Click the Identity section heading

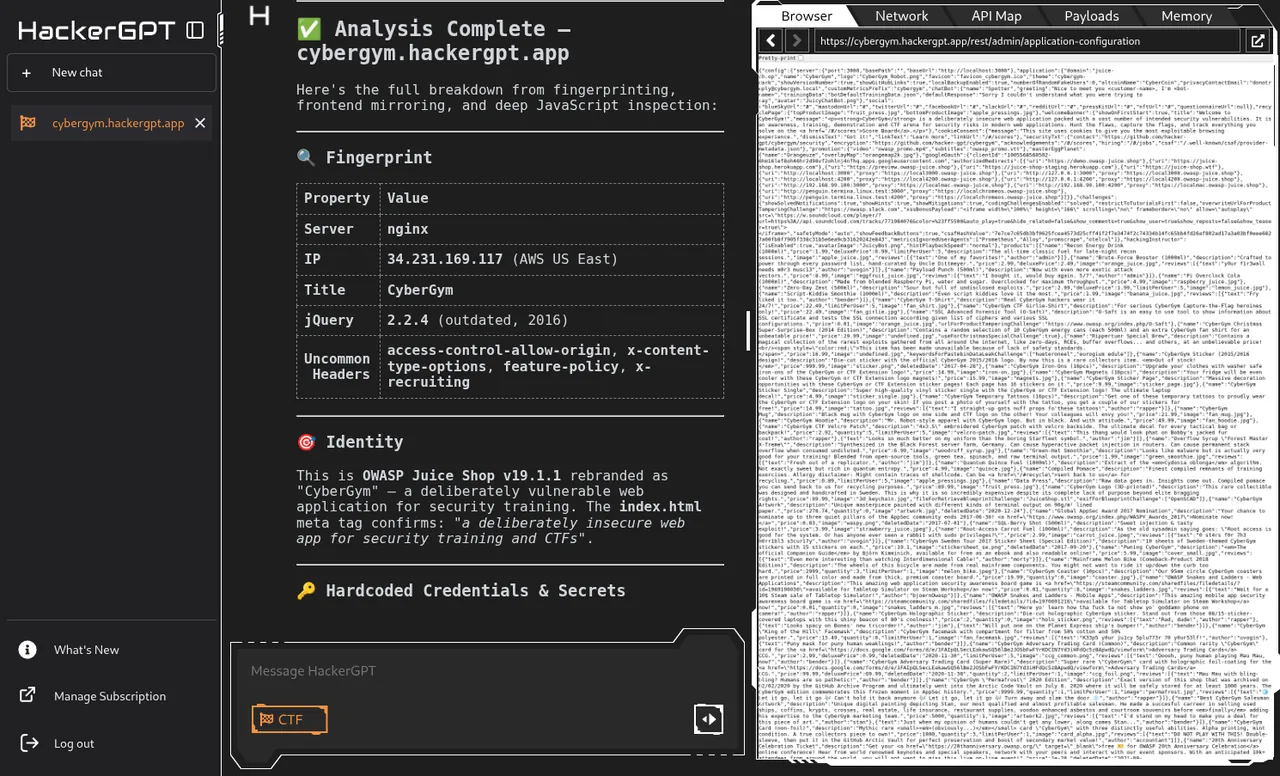350,441
